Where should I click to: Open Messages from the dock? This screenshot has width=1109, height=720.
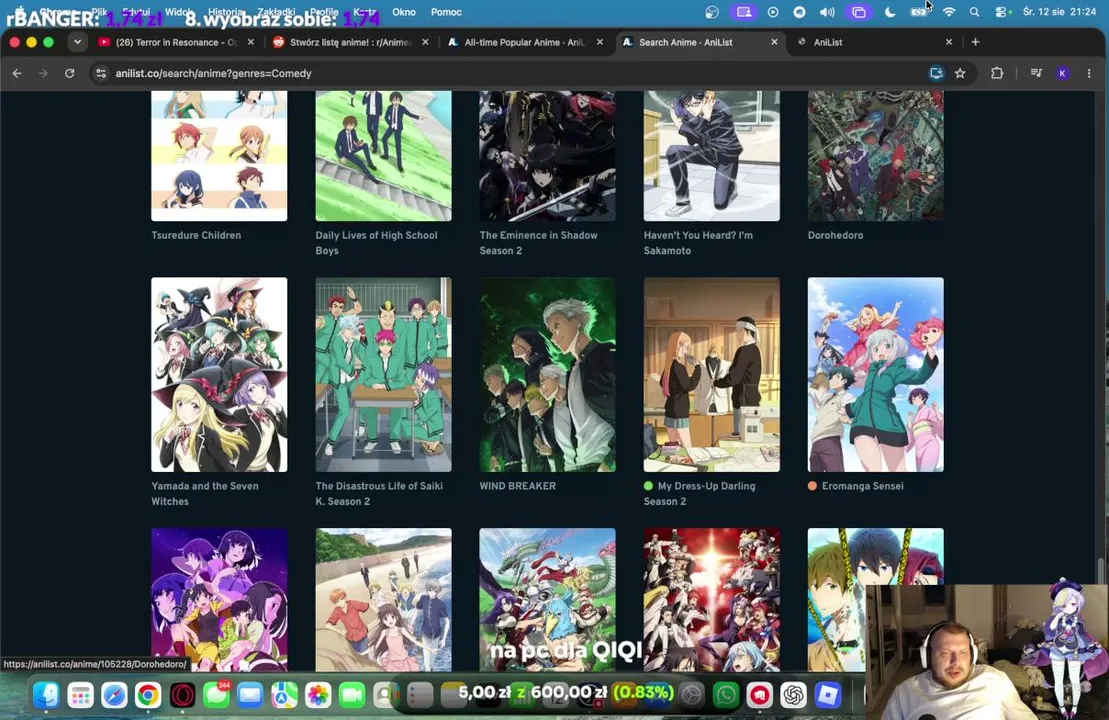pos(216,695)
